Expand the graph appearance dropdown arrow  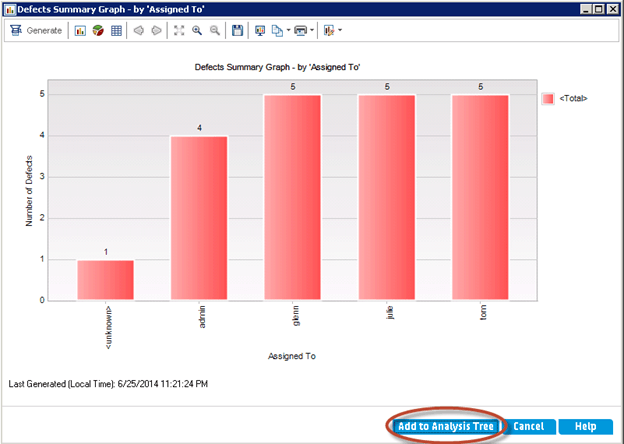point(340,31)
